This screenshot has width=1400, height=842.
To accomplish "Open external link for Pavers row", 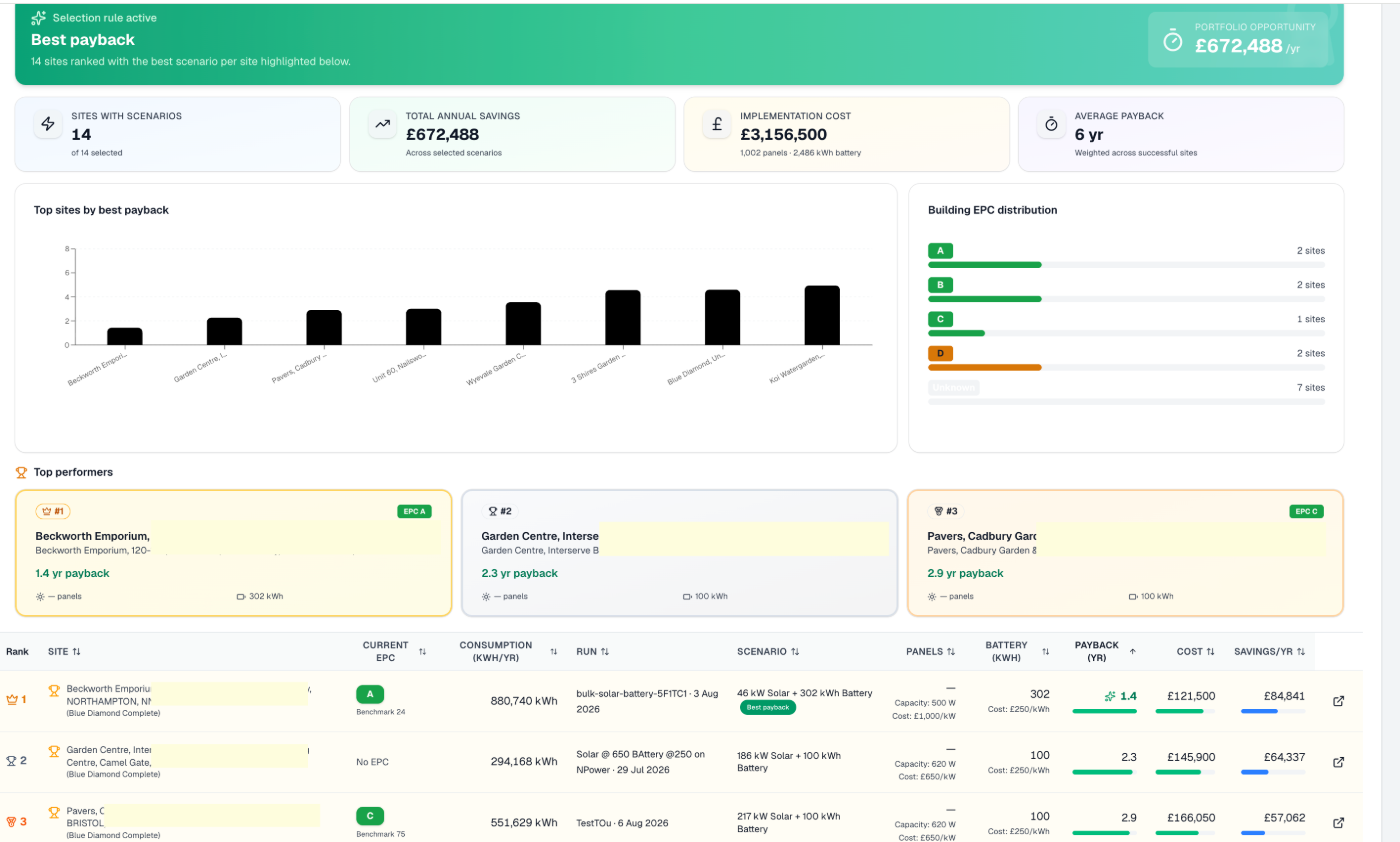I will click(1339, 823).
